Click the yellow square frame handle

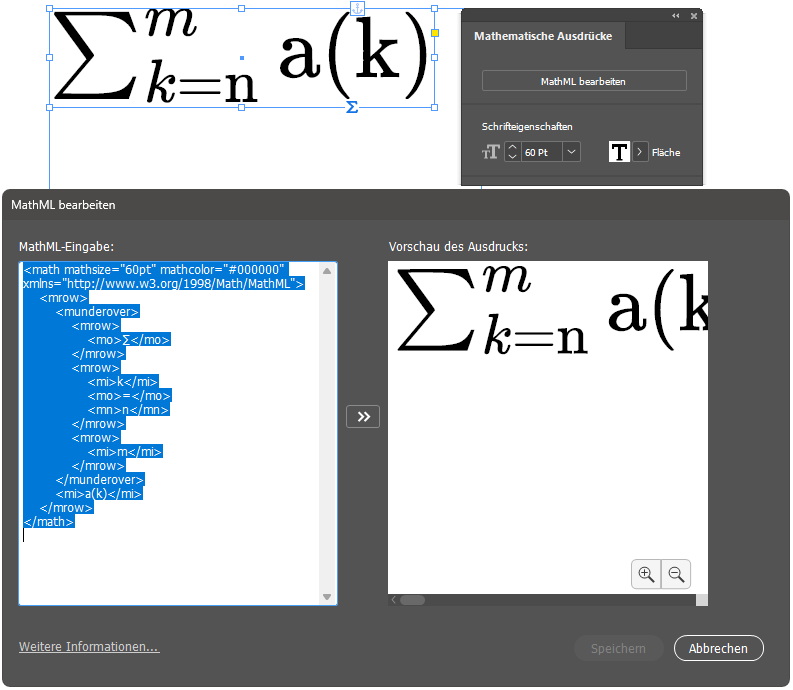(434, 33)
